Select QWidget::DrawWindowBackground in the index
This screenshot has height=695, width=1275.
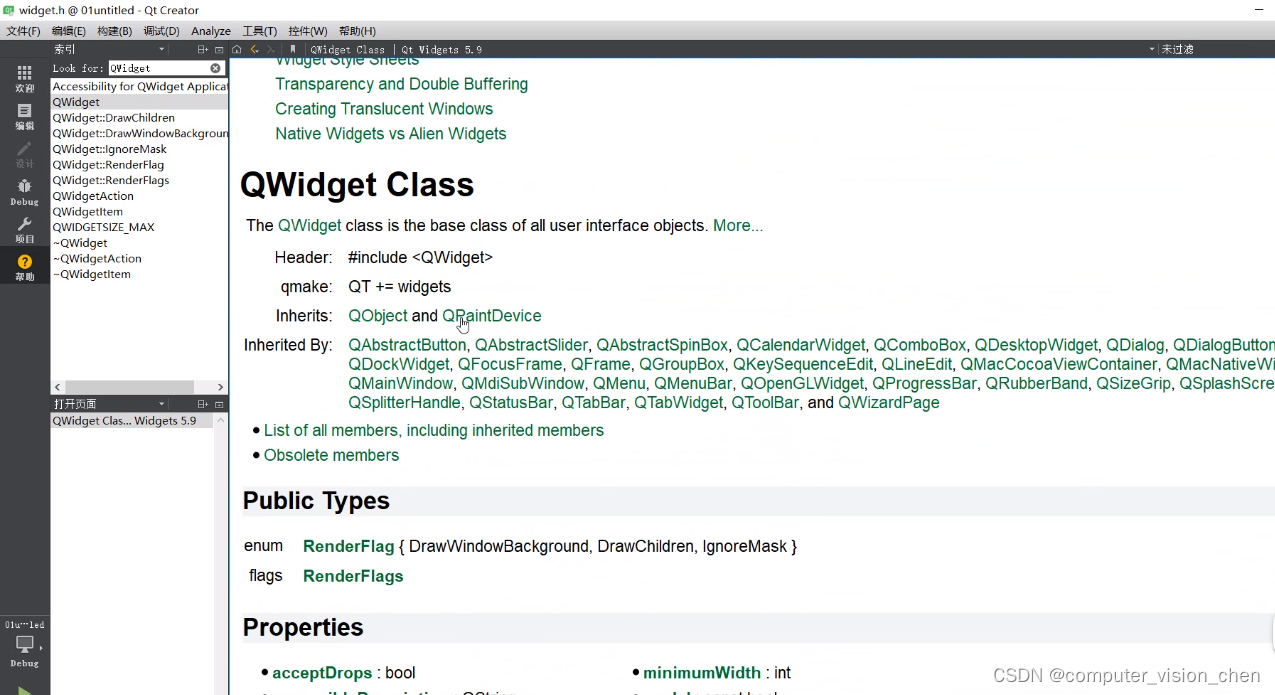pyautogui.click(x=140, y=133)
